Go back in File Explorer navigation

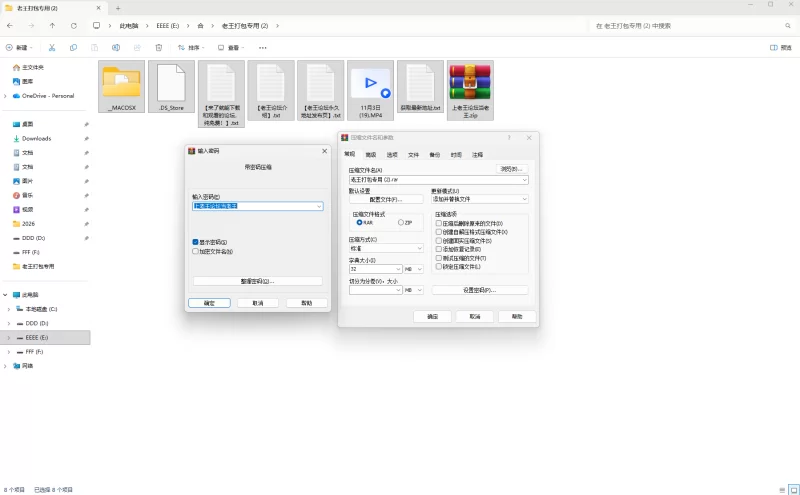[x=10, y=26]
